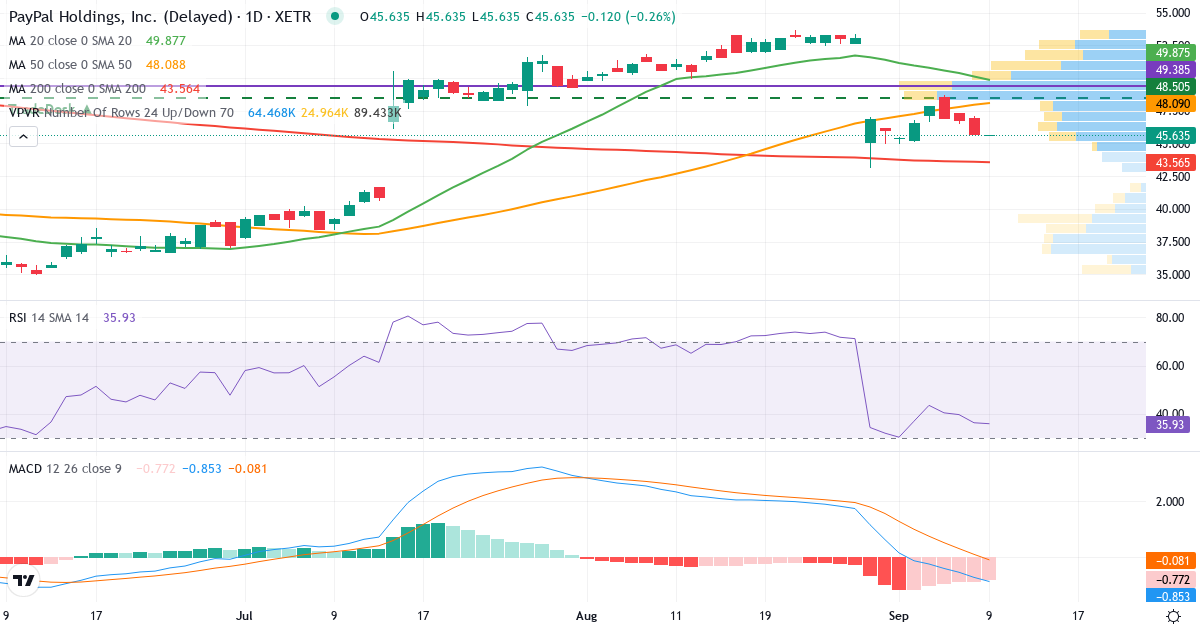The width and height of the screenshot is (1200, 630).
Task: Click VPVR total volume value 89.433K
Action: coord(377,113)
